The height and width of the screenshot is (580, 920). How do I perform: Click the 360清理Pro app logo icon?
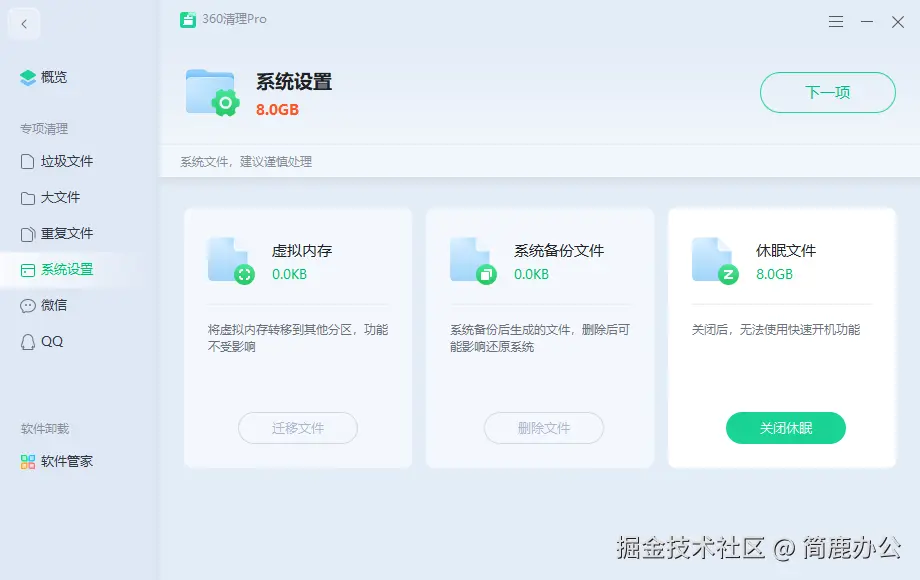[x=188, y=19]
